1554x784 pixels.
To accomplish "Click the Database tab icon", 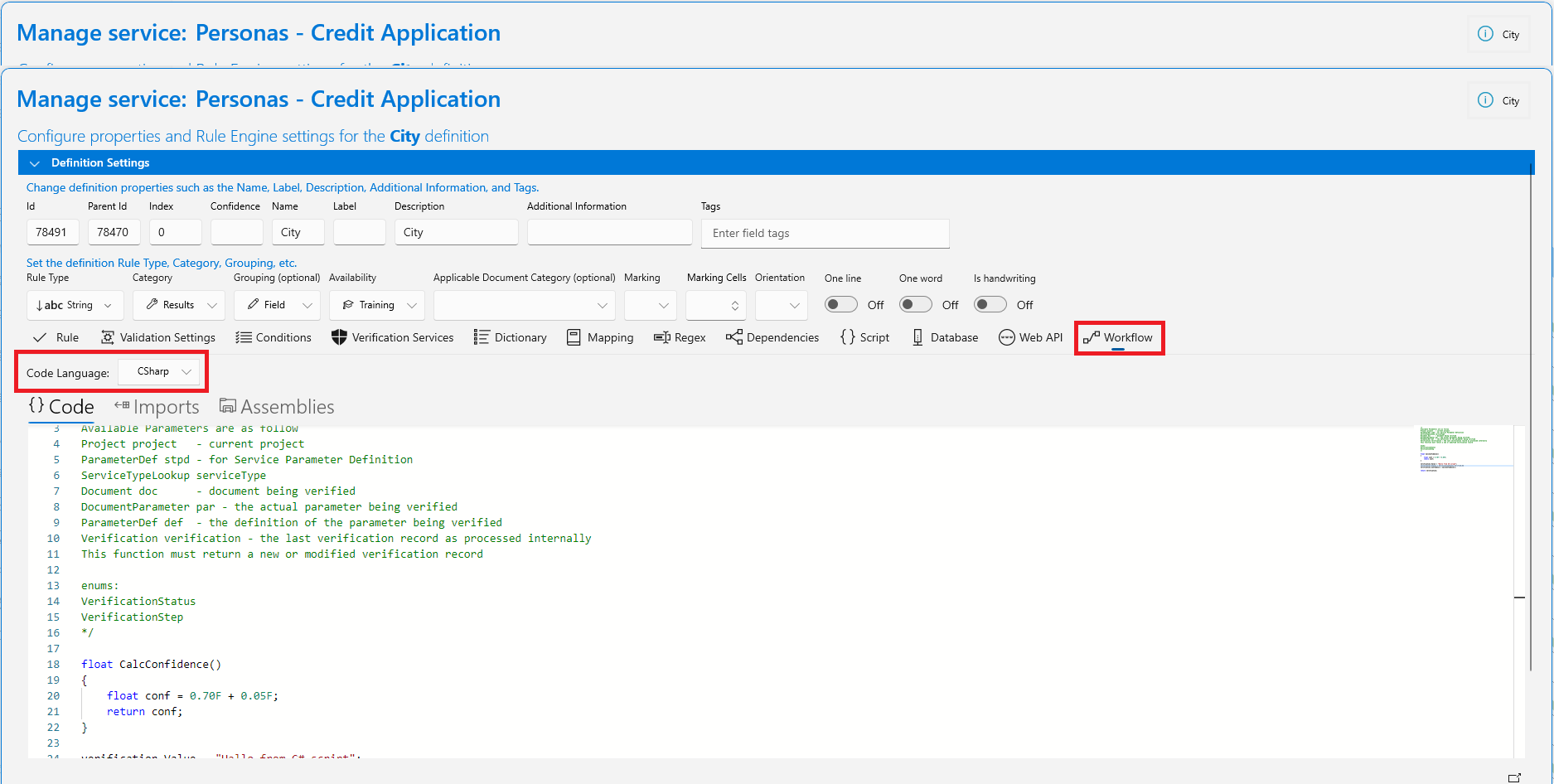I will click(x=917, y=337).
